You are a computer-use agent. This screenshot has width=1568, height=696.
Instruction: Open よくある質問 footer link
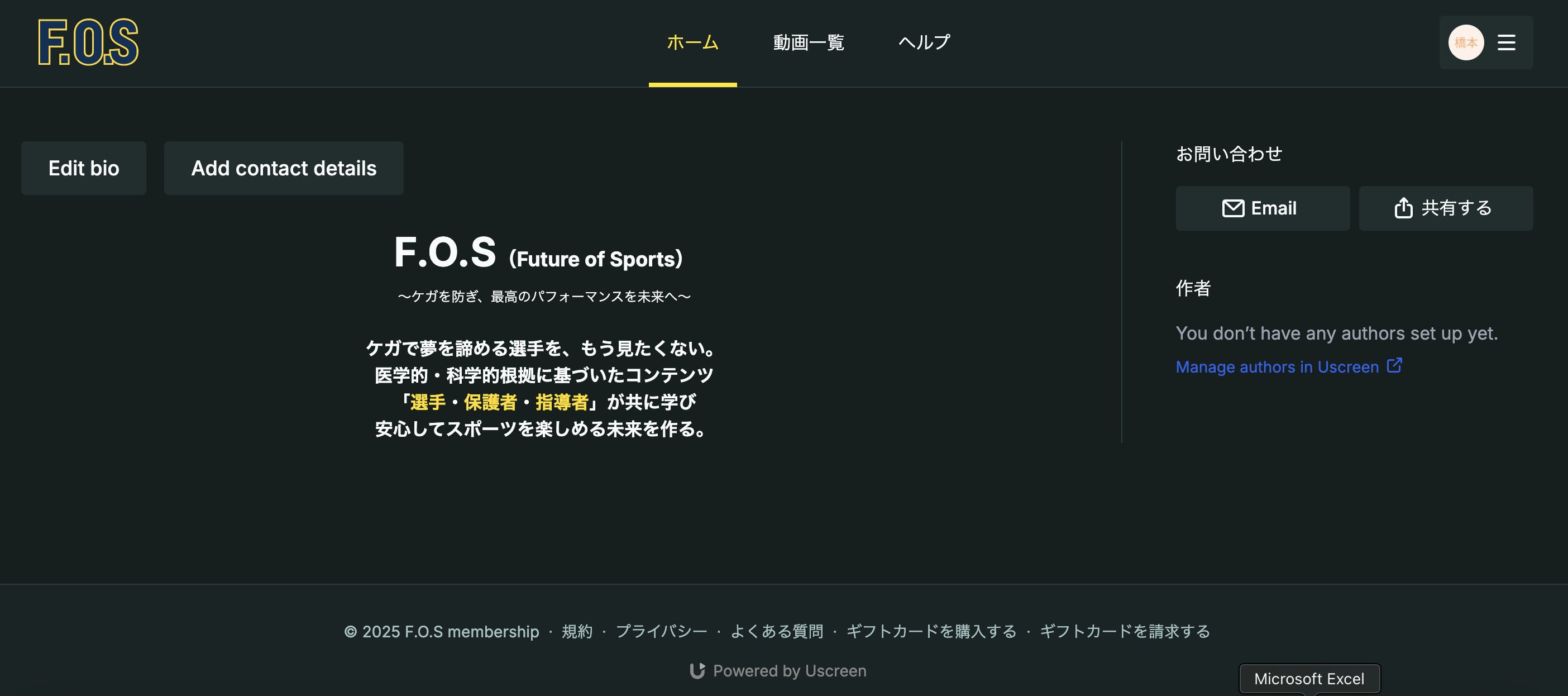[776, 631]
